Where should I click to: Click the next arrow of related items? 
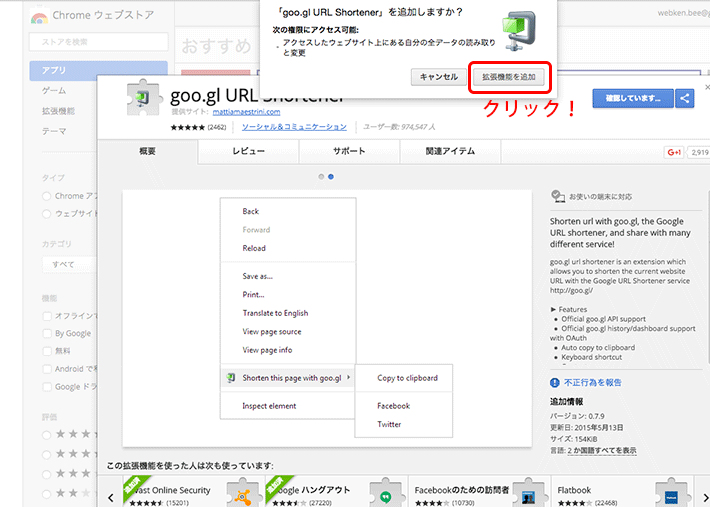[x=706, y=497]
